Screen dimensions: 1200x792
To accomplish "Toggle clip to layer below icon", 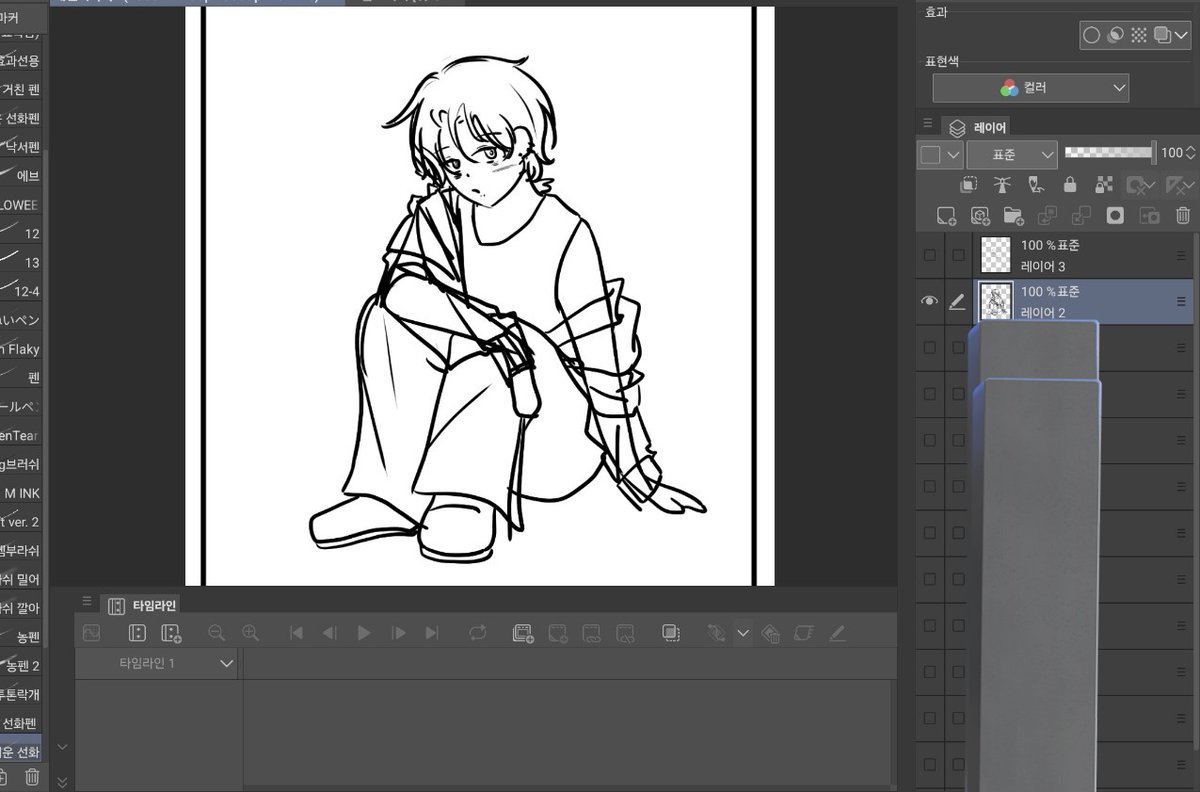I will (968, 185).
